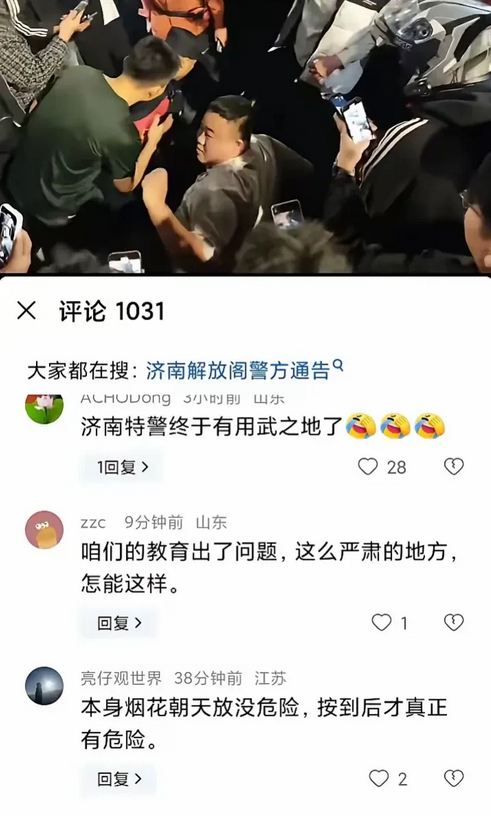Open 亮仔观世界 profile avatar
The height and width of the screenshot is (816, 491).
(x=44, y=686)
